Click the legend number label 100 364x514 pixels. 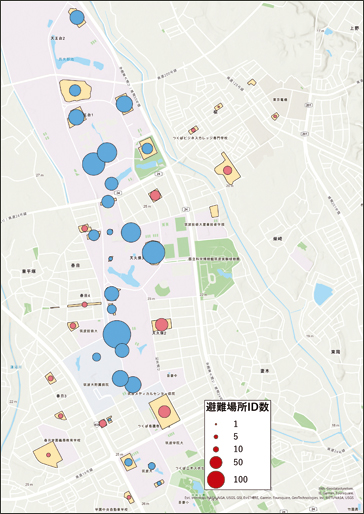(240, 479)
